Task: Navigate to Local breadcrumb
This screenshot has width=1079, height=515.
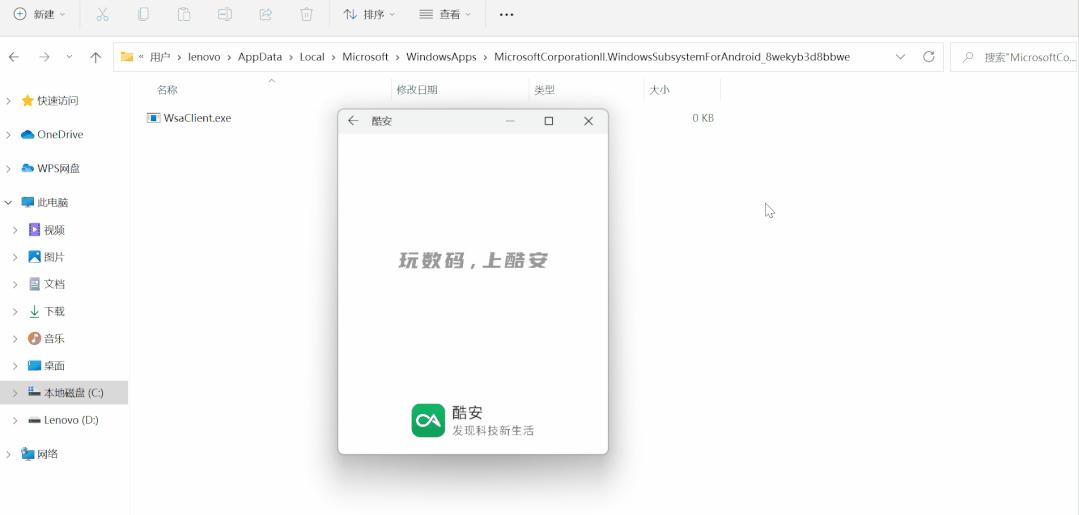Action: tap(312, 57)
